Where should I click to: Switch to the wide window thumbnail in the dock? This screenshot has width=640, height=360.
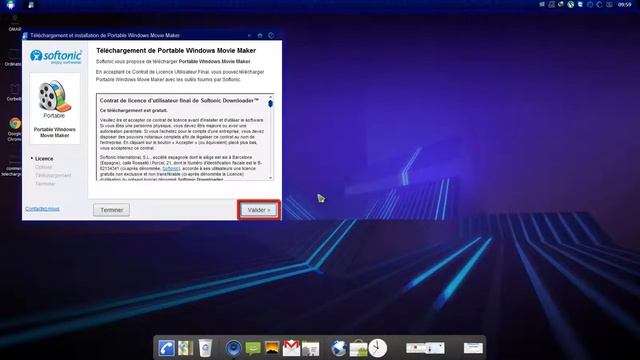(x=425, y=348)
